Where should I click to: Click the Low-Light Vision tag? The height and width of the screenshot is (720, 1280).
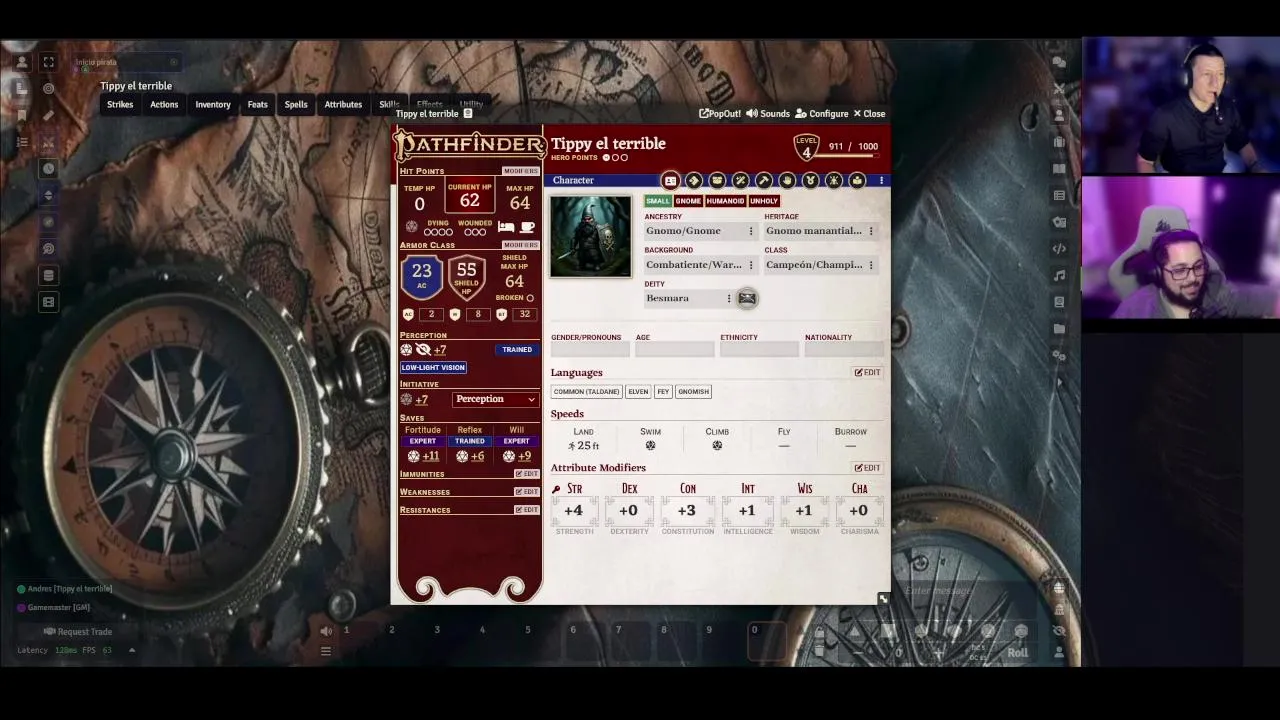434,367
